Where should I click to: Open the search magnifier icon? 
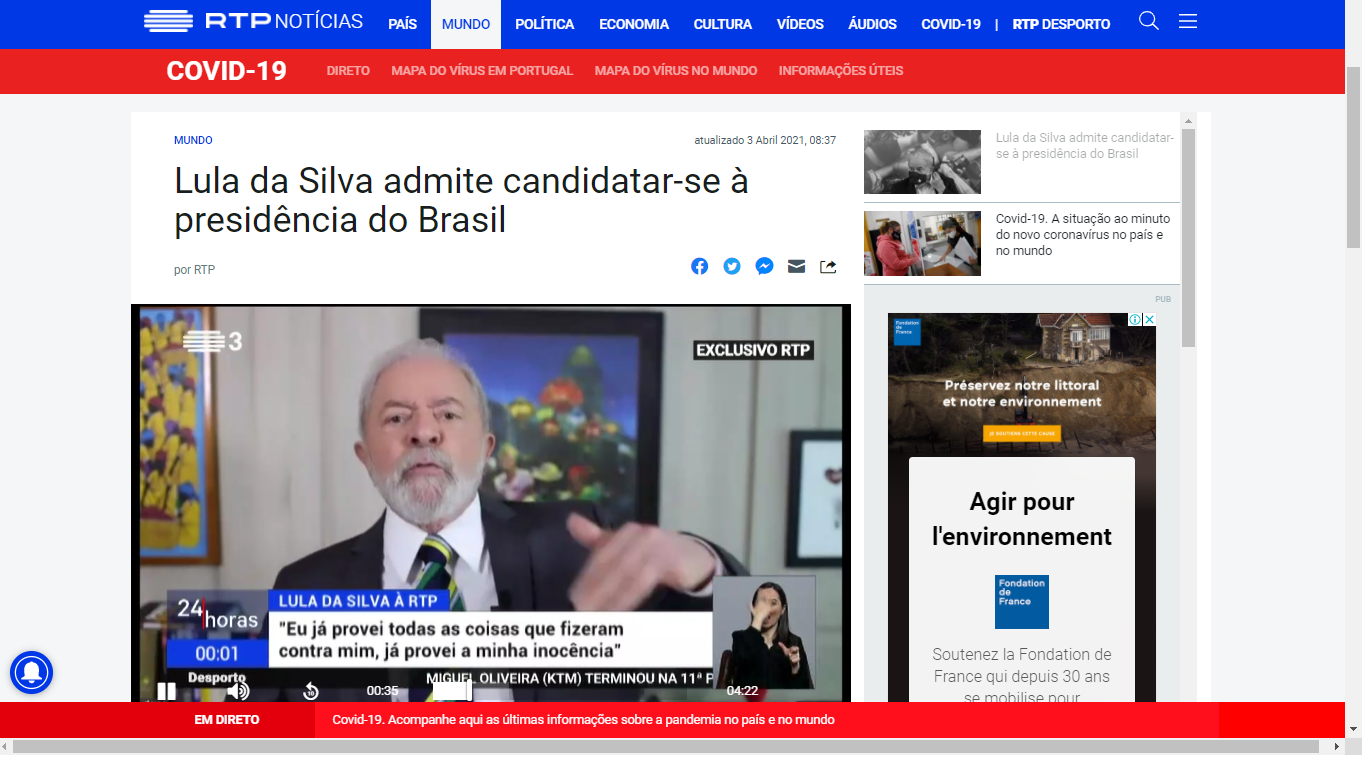tap(1149, 21)
